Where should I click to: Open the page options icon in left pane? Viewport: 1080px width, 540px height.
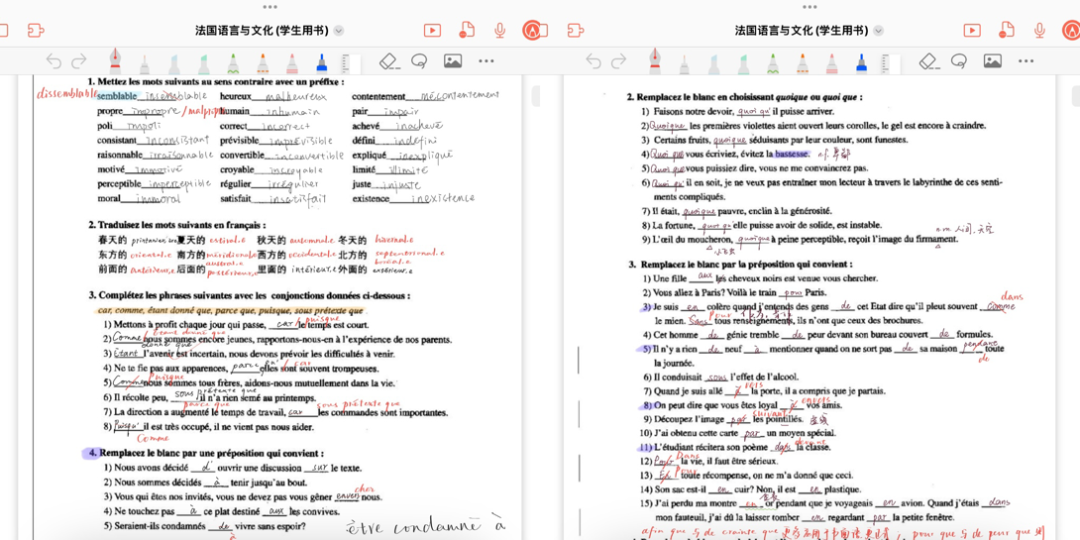point(466,31)
